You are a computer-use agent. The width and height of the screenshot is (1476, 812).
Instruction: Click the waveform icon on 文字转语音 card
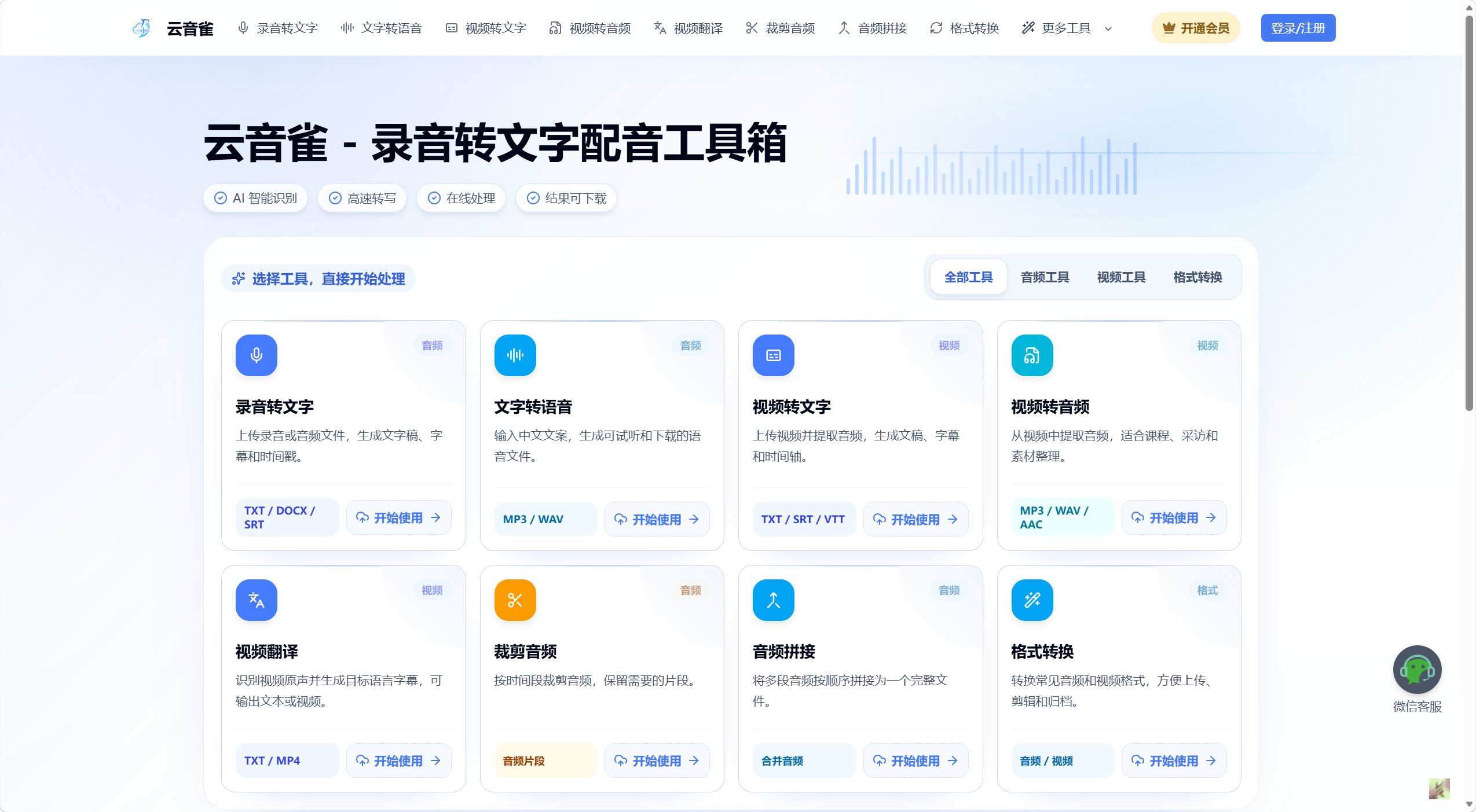[515, 355]
